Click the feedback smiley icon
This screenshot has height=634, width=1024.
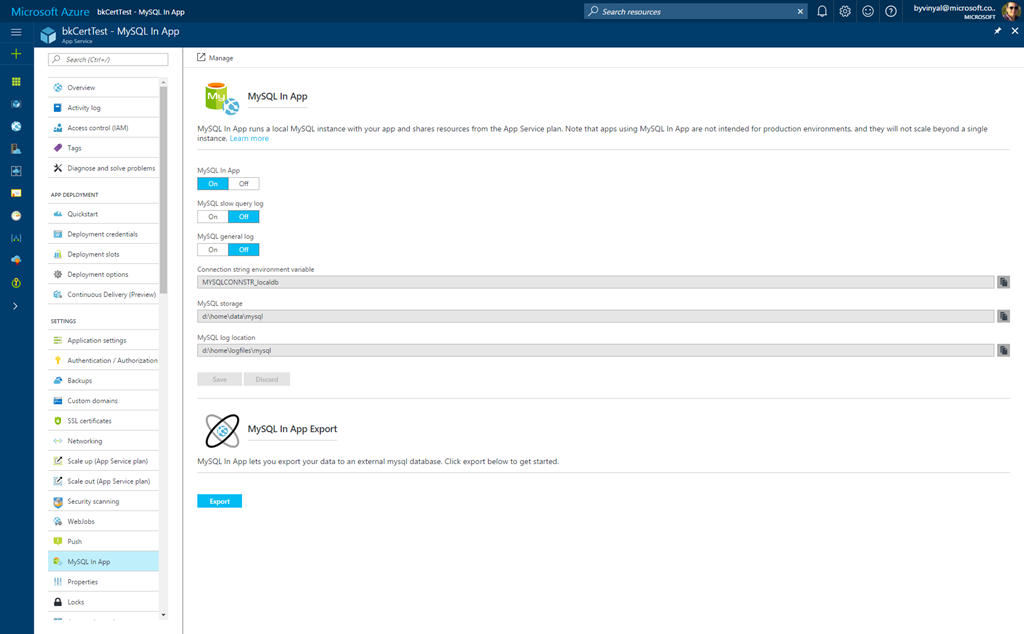click(868, 11)
